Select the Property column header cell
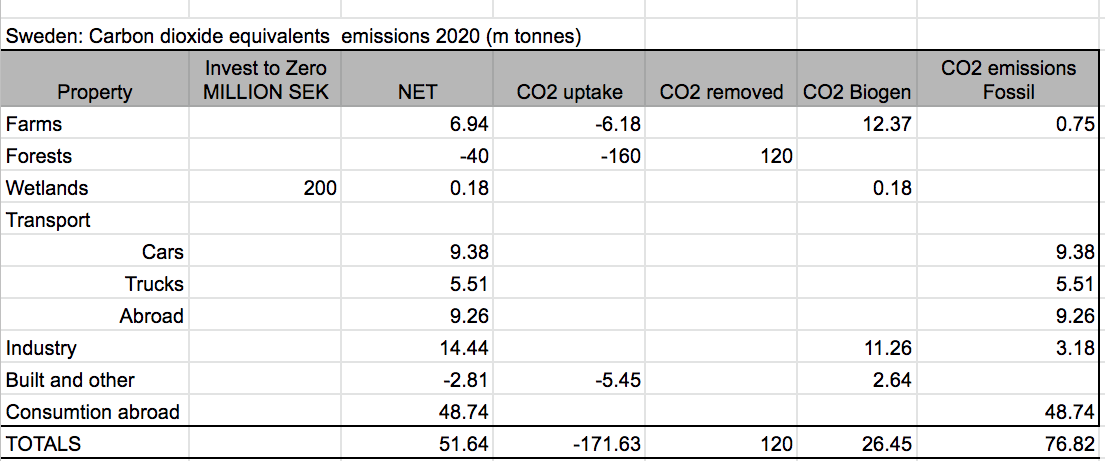Screen dimensions: 1105x461 click(x=95, y=92)
